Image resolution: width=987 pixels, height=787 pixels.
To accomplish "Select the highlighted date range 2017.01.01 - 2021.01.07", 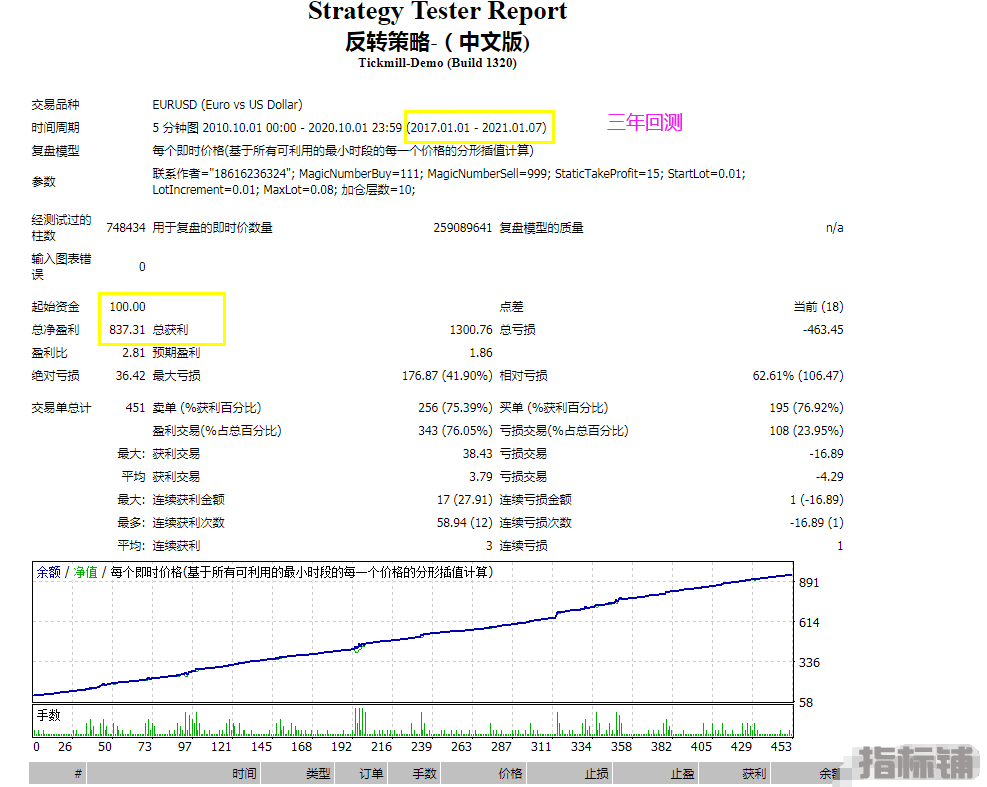I will coord(478,128).
